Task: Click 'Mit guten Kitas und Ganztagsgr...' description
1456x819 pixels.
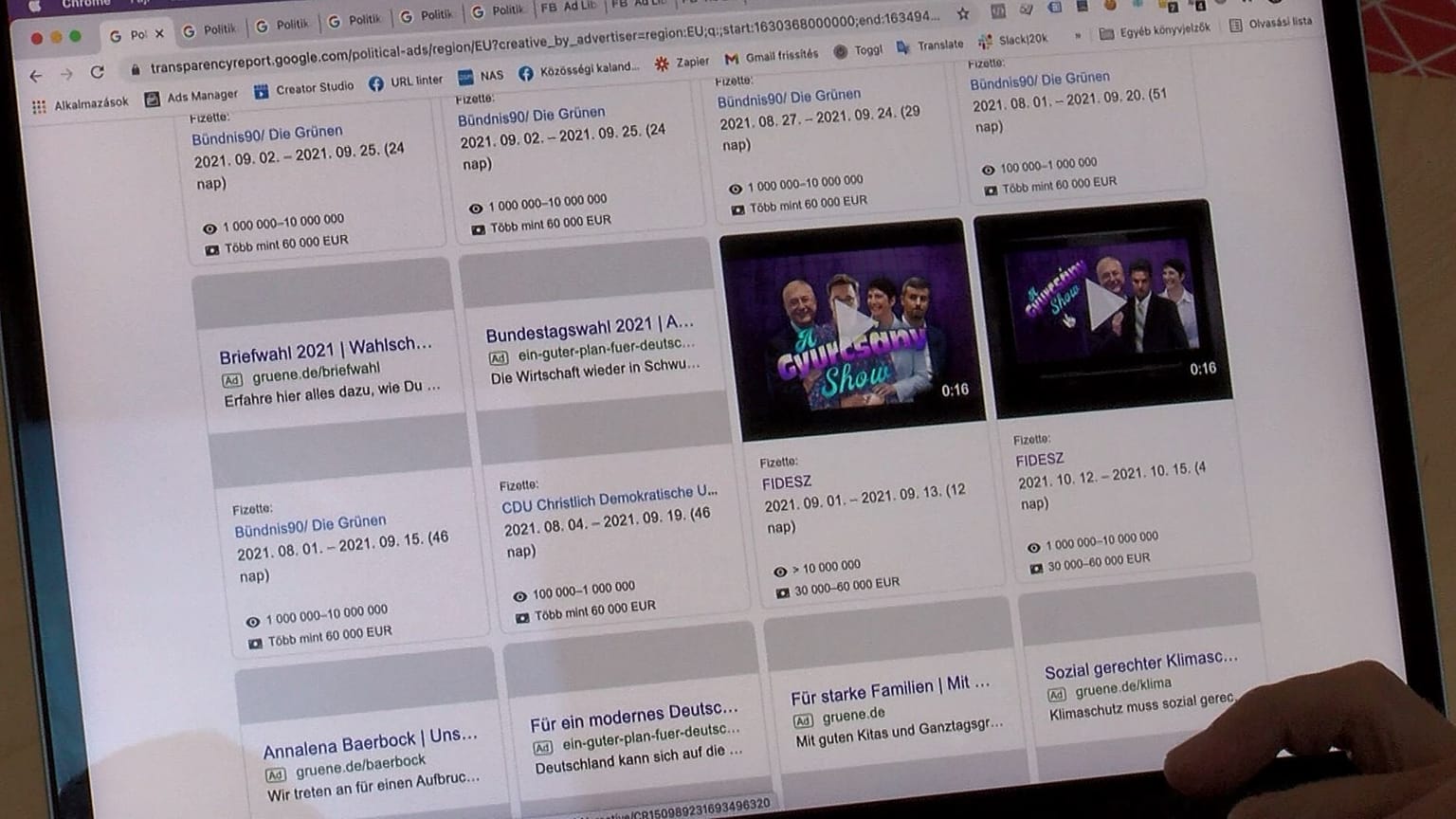Action: coord(899,732)
